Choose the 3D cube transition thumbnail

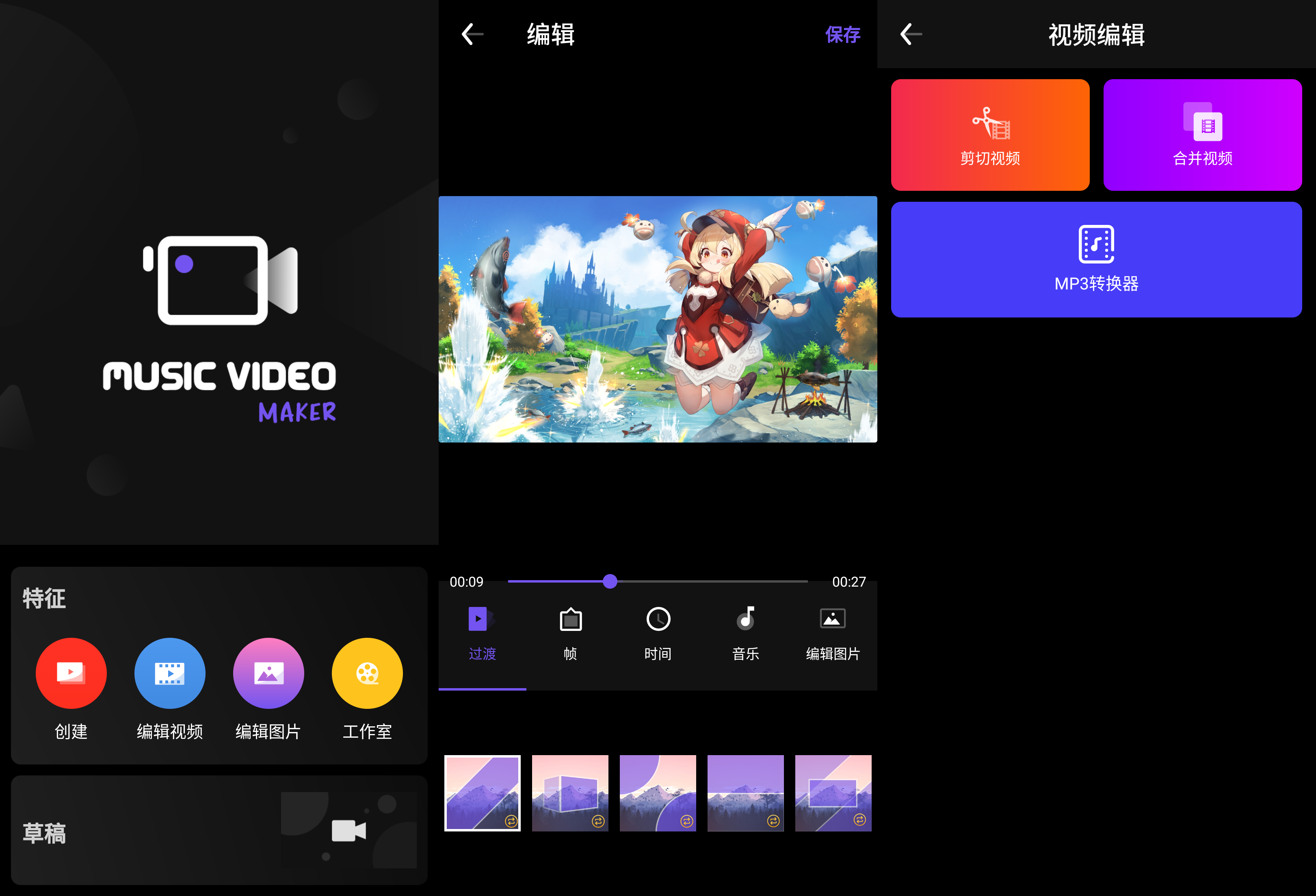(x=570, y=792)
